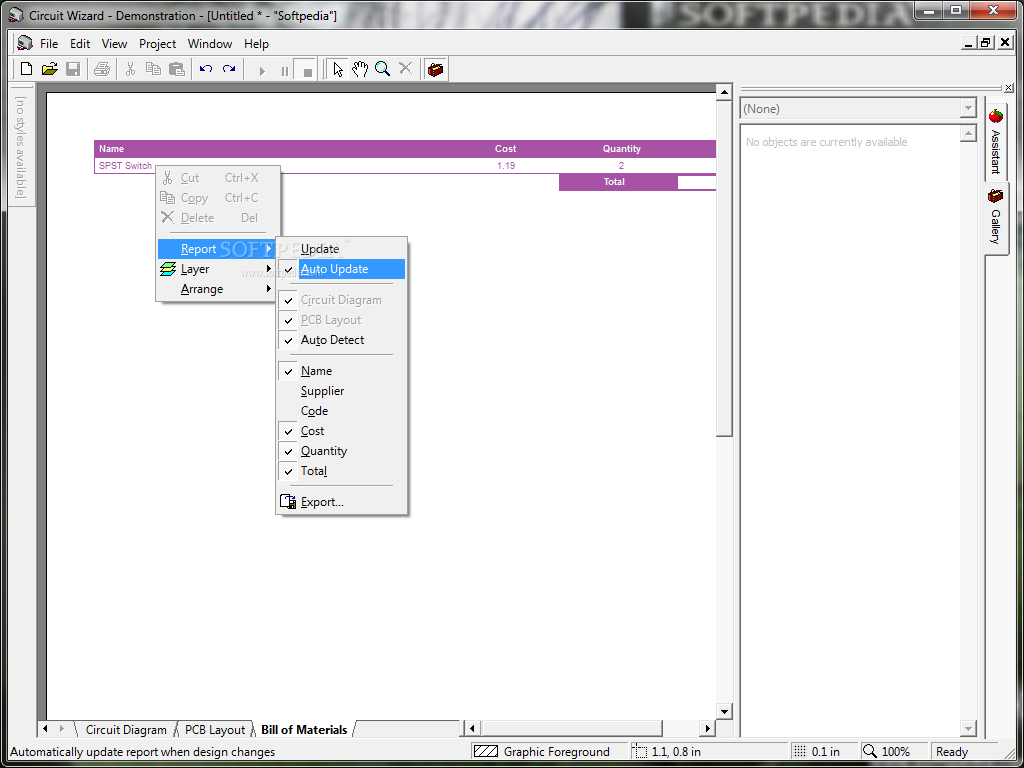Open the Project menu
Image resolution: width=1024 pixels, height=768 pixels.
[x=157, y=44]
